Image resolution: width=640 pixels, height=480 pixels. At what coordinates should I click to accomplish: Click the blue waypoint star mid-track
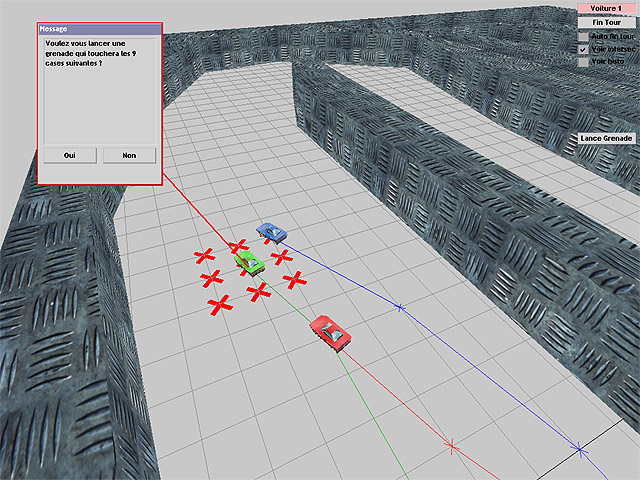(400, 307)
